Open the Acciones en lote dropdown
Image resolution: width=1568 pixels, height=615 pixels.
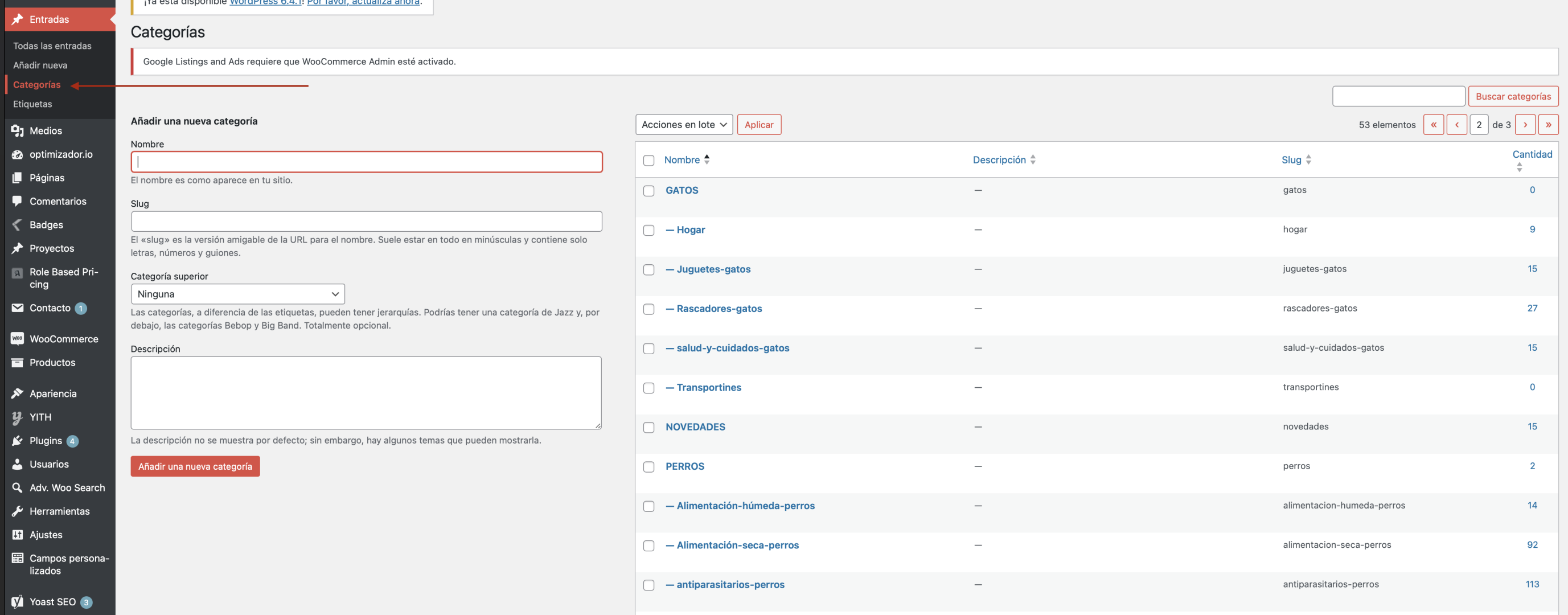pyautogui.click(x=684, y=125)
